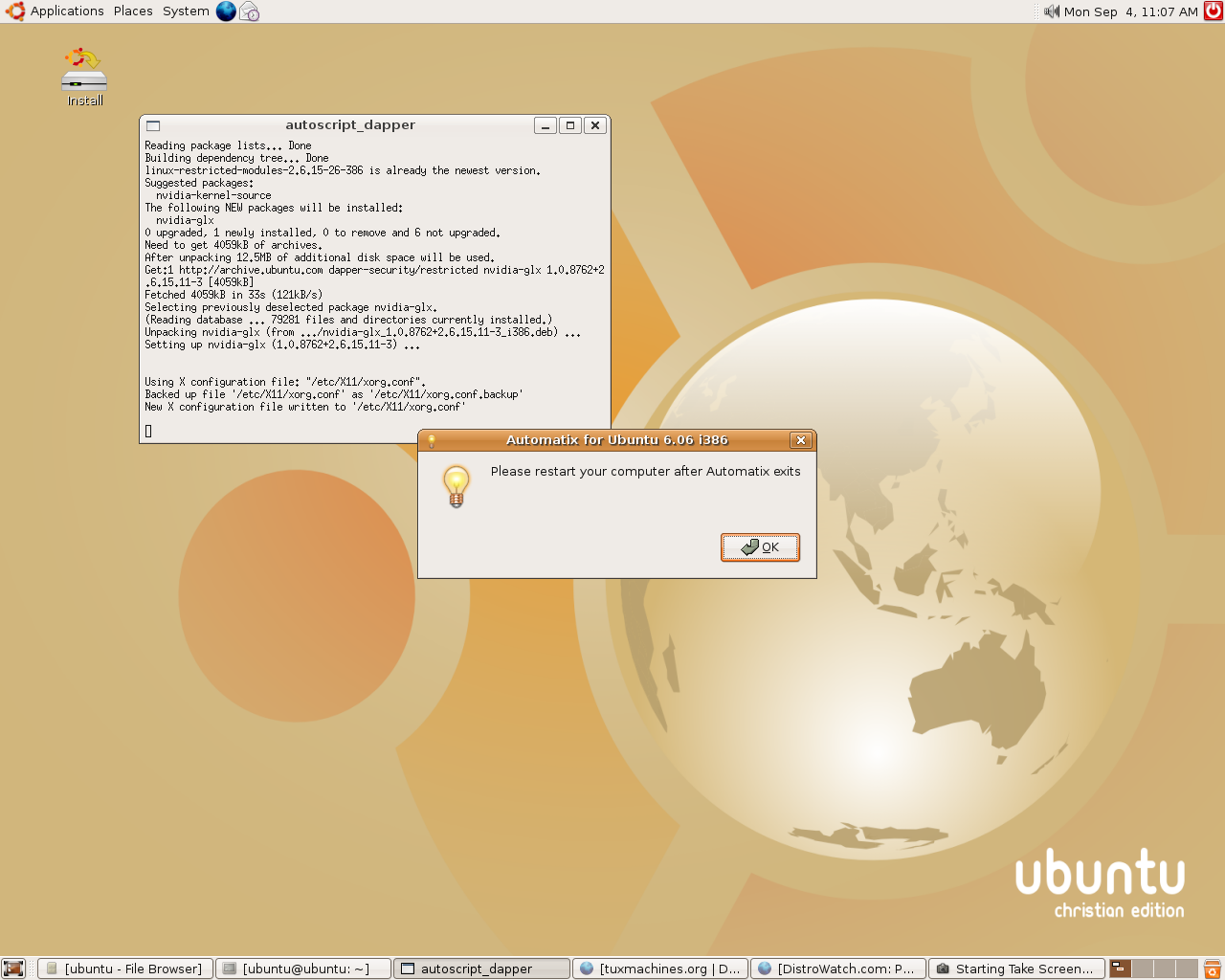Click 'Fetched 4059kB in 33s' terminal line
The height and width of the screenshot is (980, 1225).
click(234, 295)
